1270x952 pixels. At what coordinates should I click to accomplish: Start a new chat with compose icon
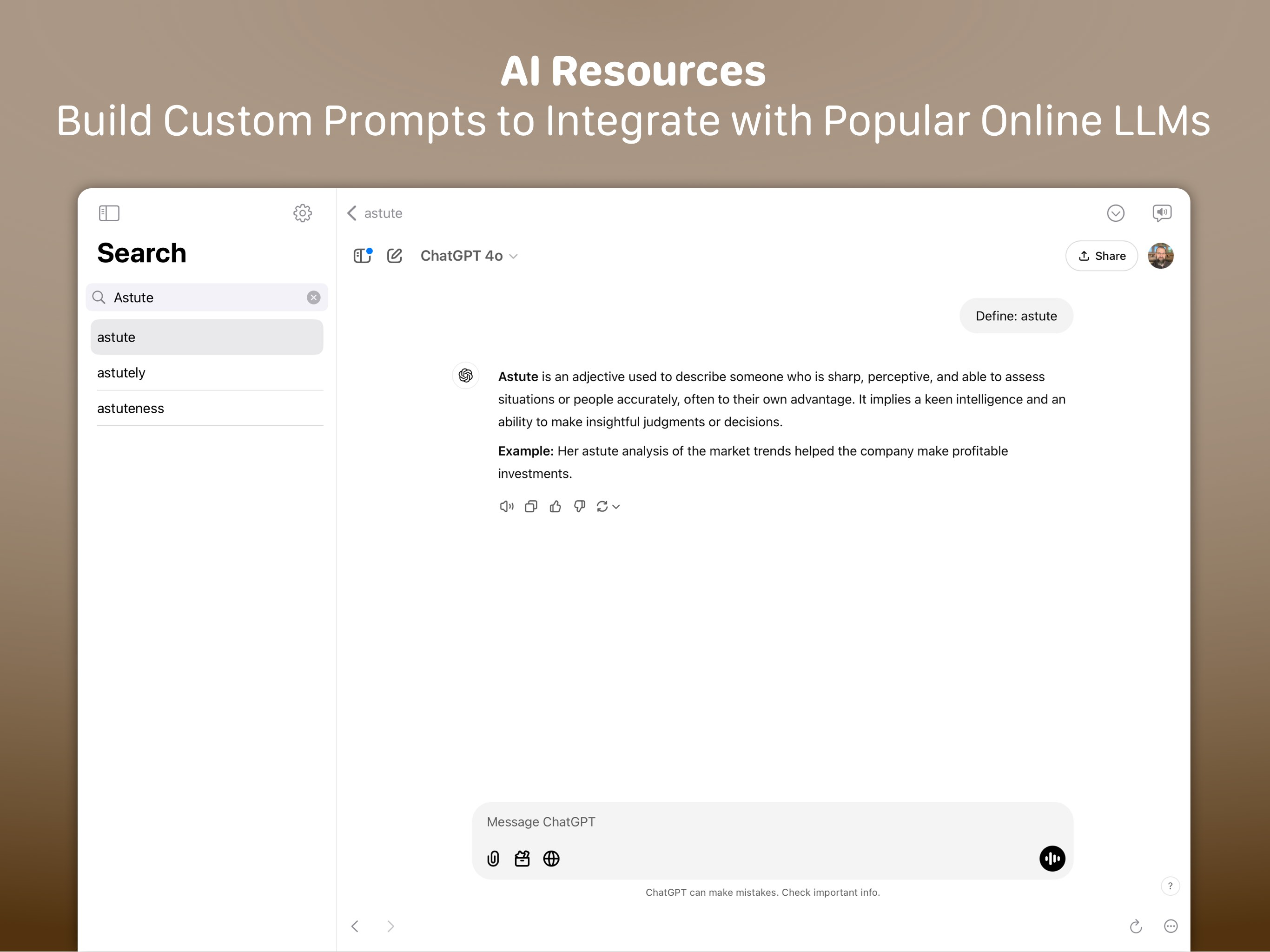(395, 256)
